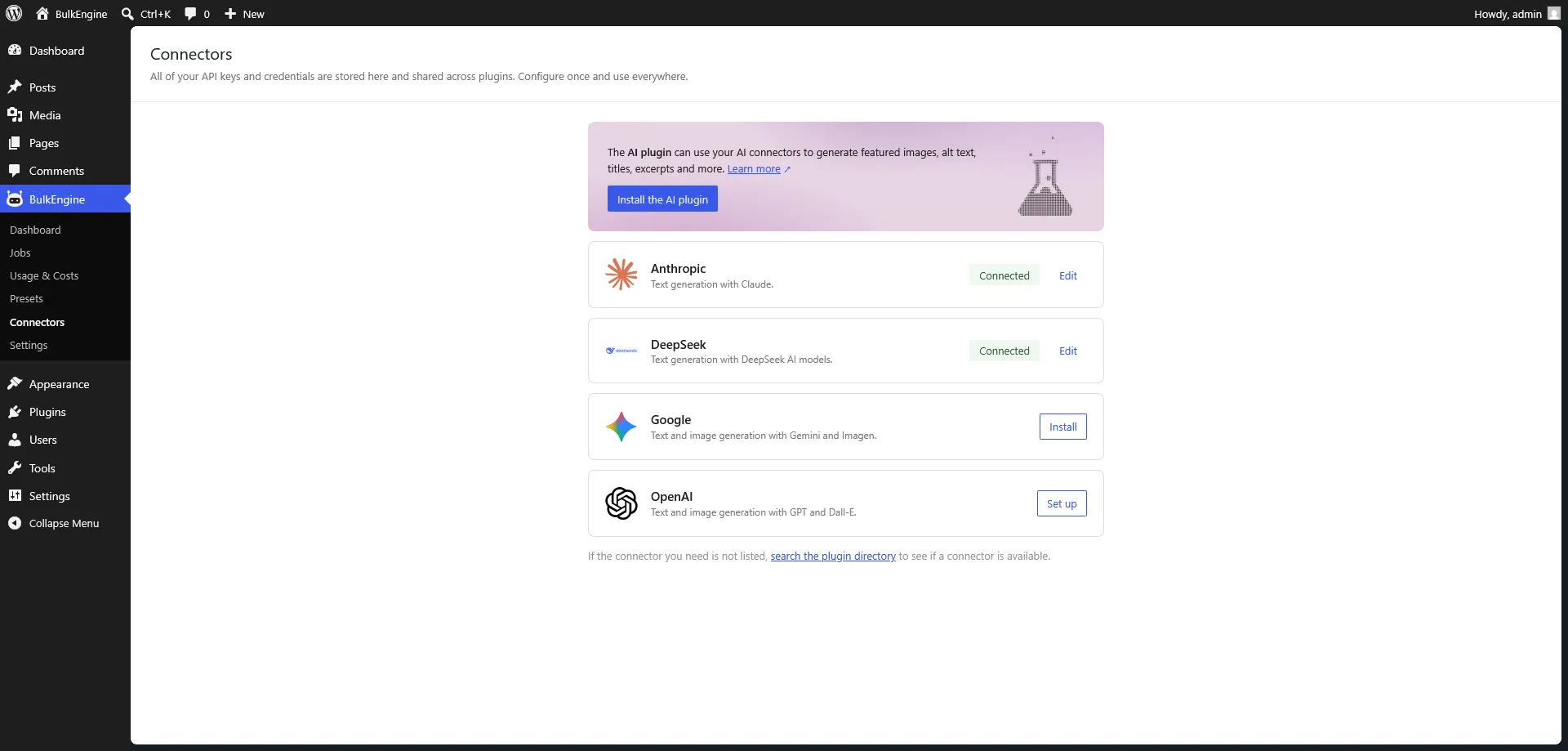Click the Google connector title
The width and height of the screenshot is (1568, 751).
coord(670,419)
